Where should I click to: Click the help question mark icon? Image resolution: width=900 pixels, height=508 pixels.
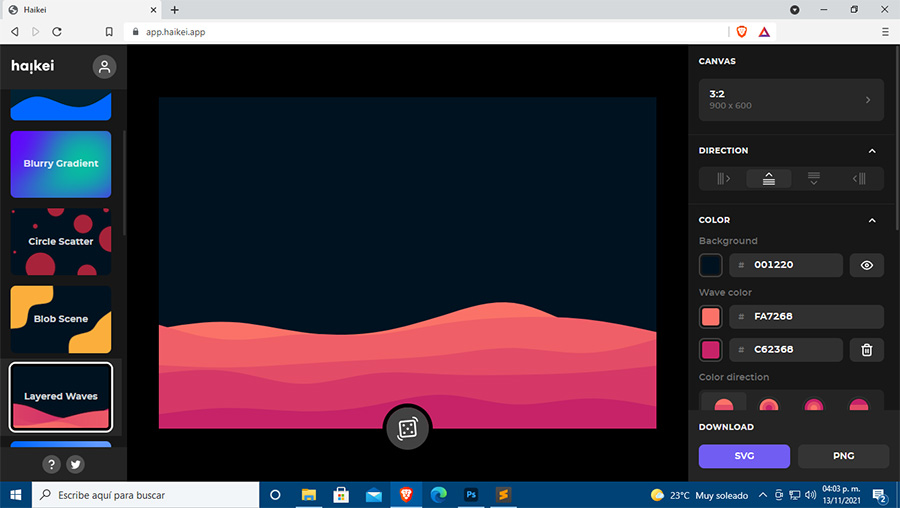[x=51, y=464]
